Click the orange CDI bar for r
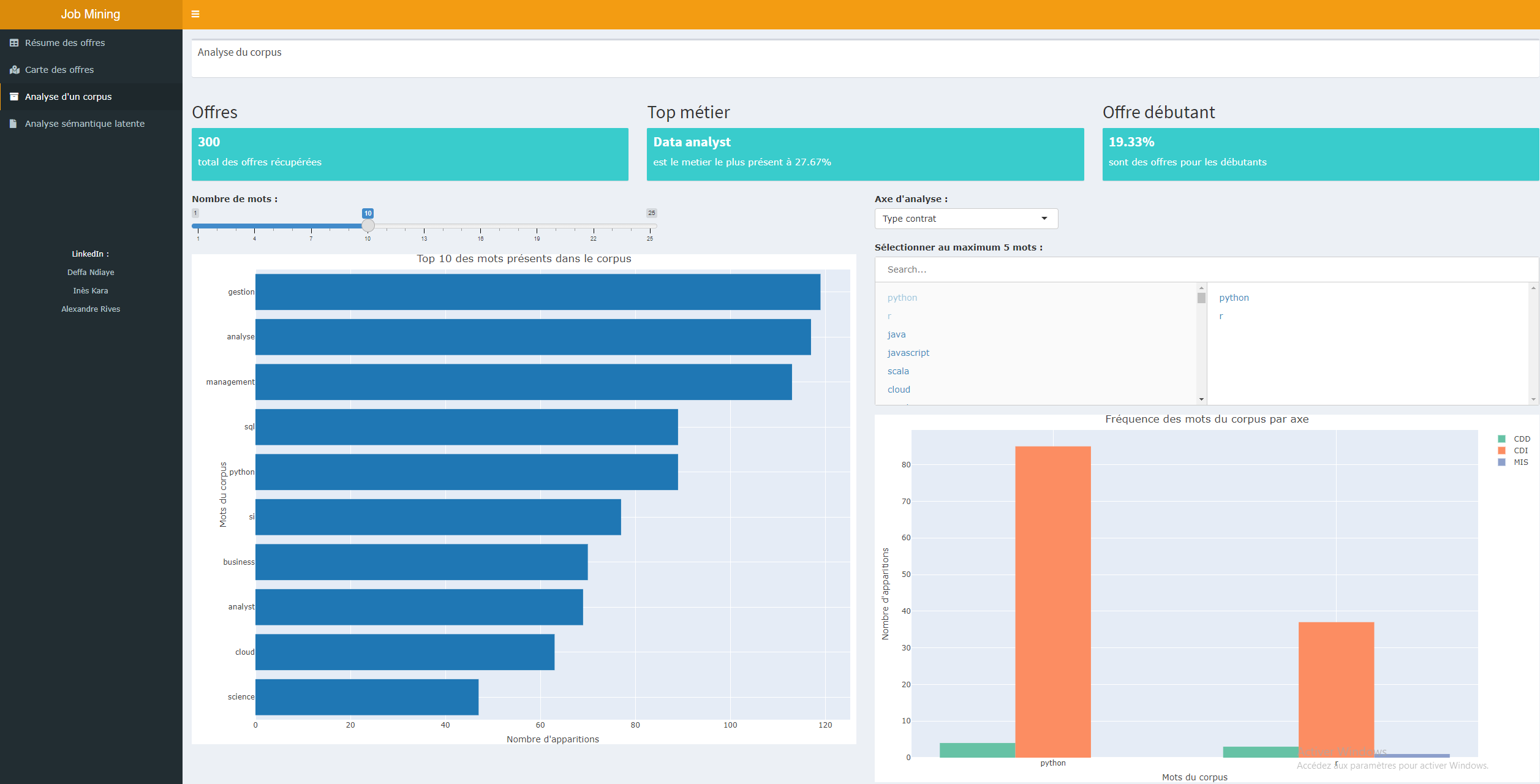This screenshot has height=784, width=1540. pos(1336,690)
